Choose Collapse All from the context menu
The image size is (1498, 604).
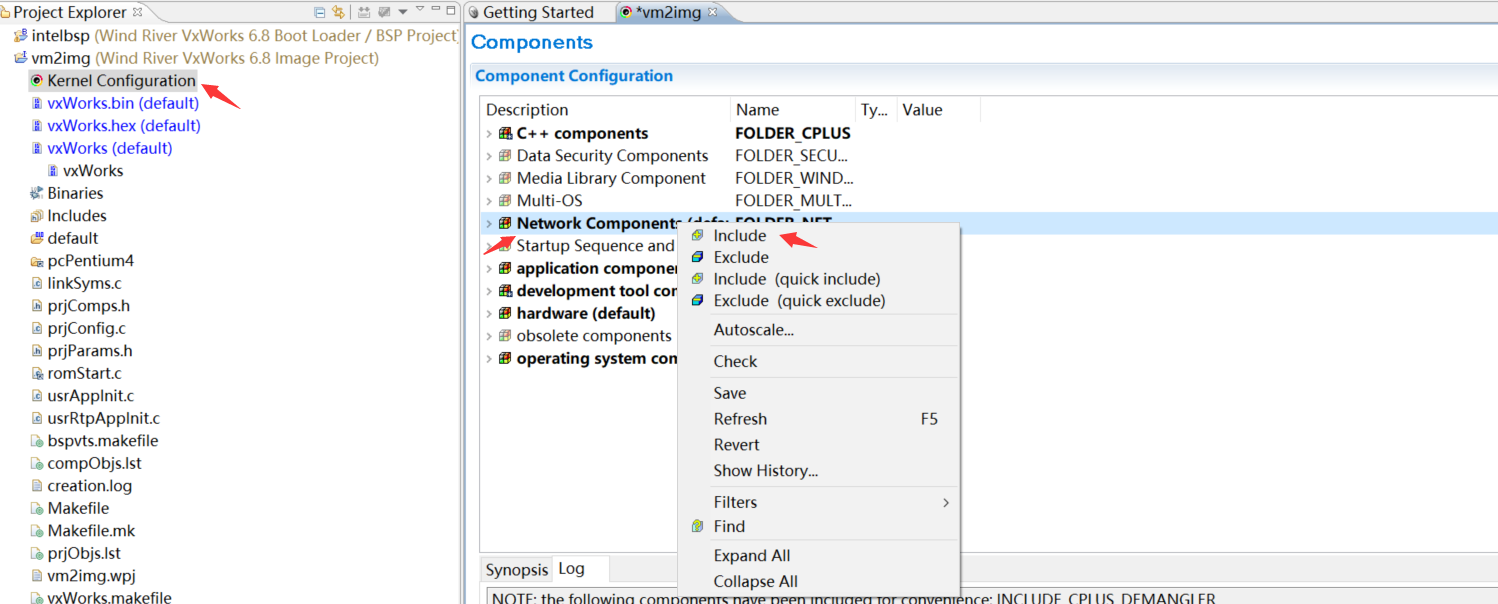click(x=819, y=581)
